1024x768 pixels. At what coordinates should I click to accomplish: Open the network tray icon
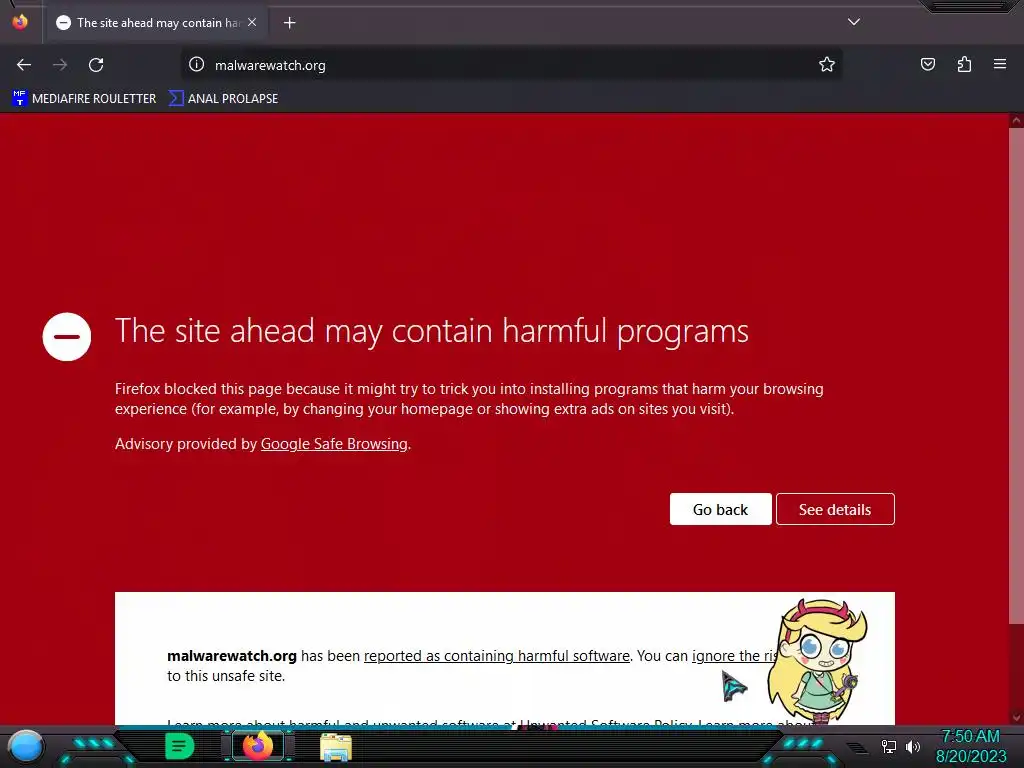tap(889, 746)
